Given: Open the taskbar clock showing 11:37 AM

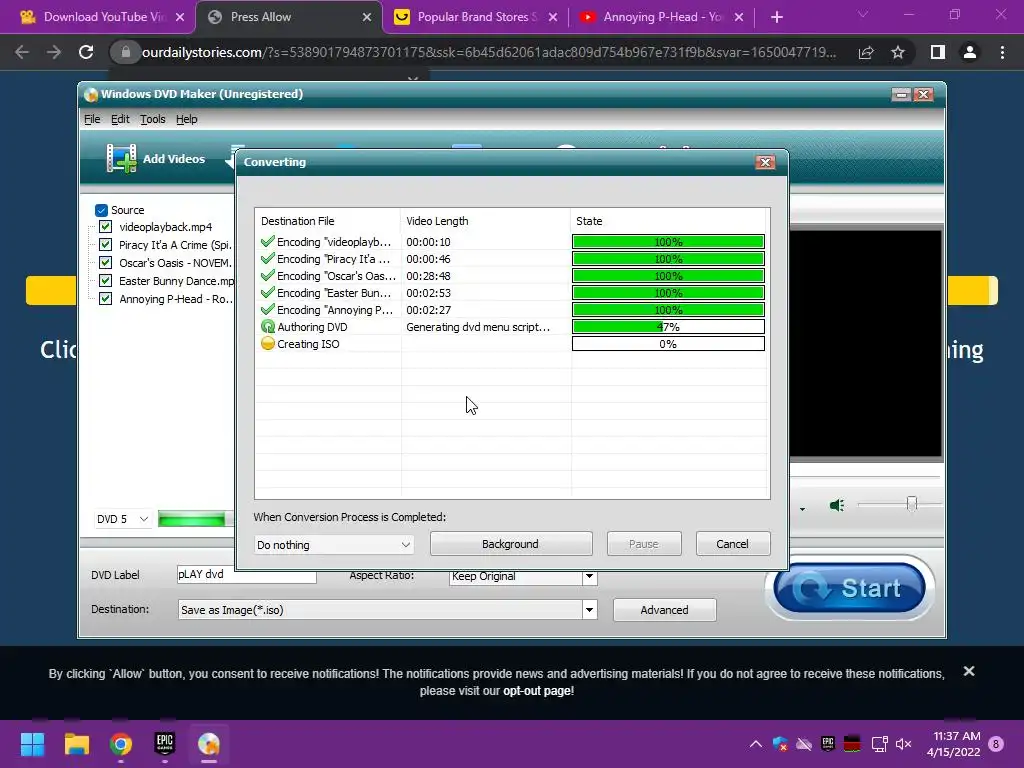Looking at the screenshot, I should coord(953,744).
